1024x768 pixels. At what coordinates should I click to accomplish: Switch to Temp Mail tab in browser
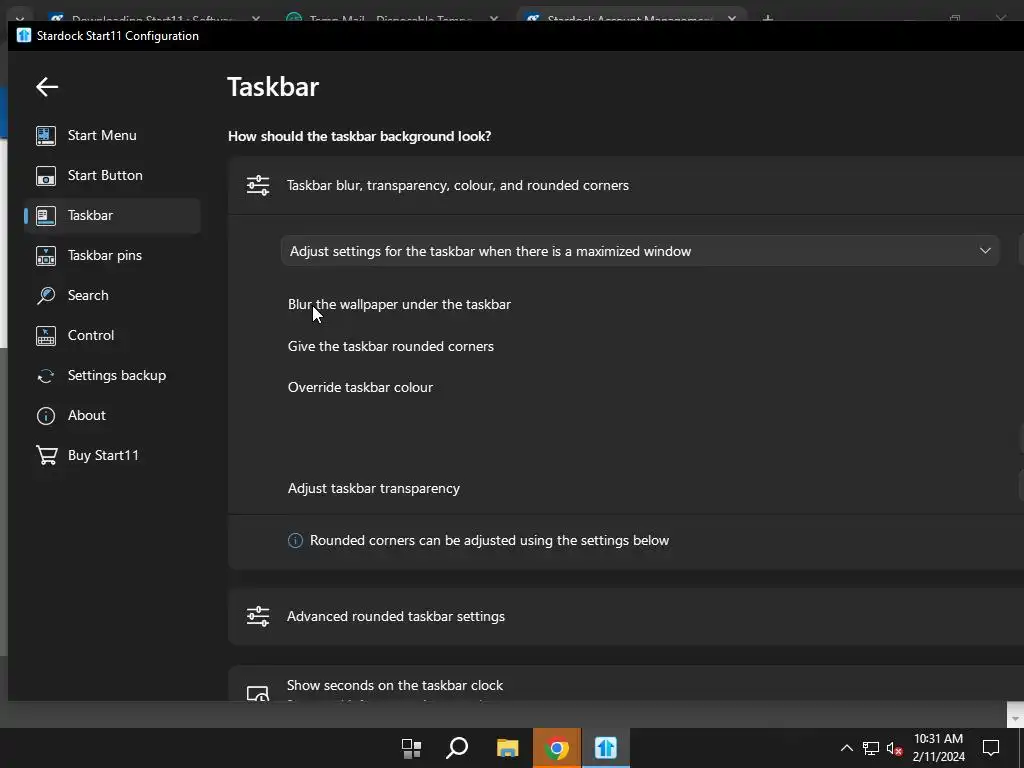pyautogui.click(x=391, y=18)
